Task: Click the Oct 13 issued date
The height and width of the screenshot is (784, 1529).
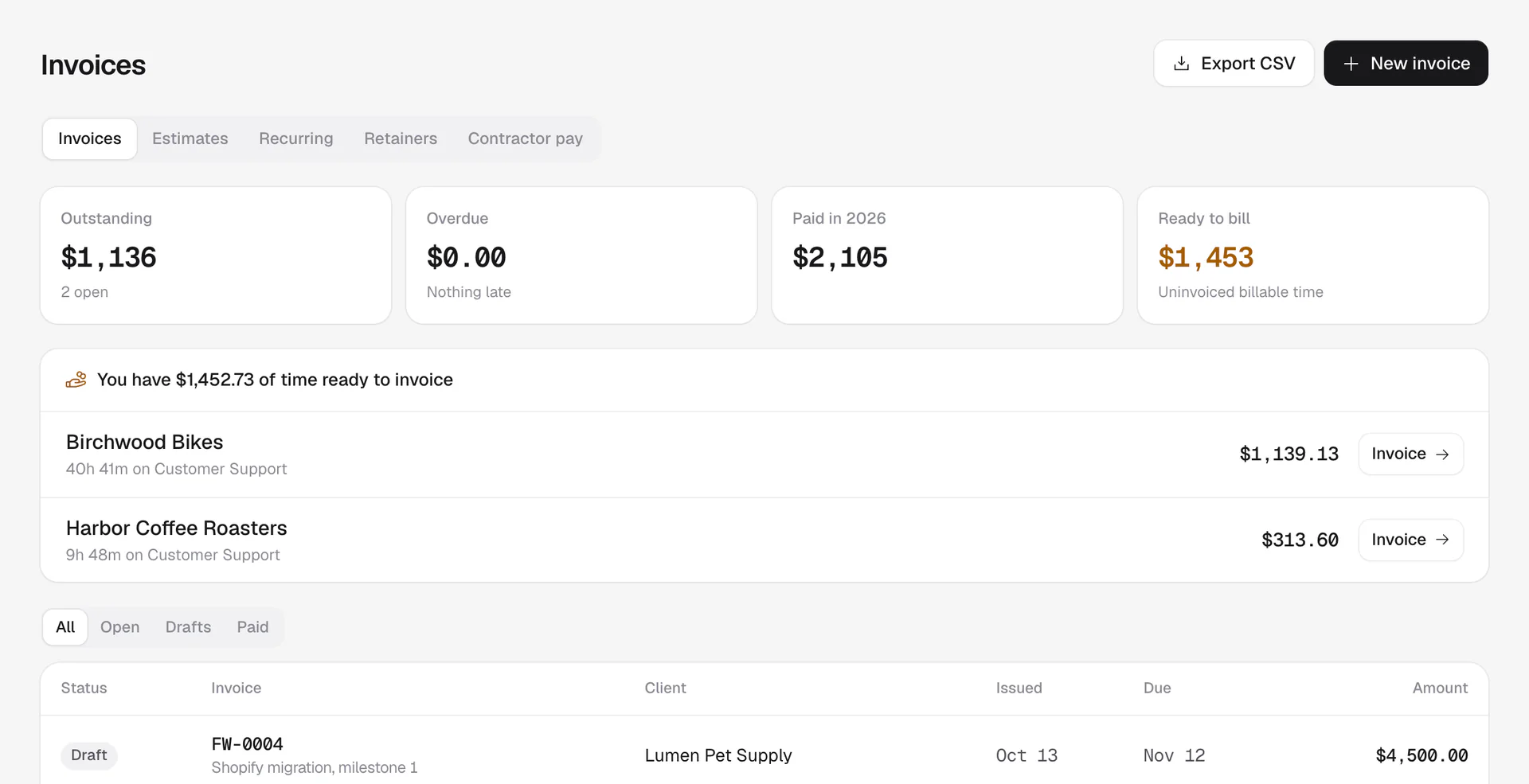Action: point(1027,755)
